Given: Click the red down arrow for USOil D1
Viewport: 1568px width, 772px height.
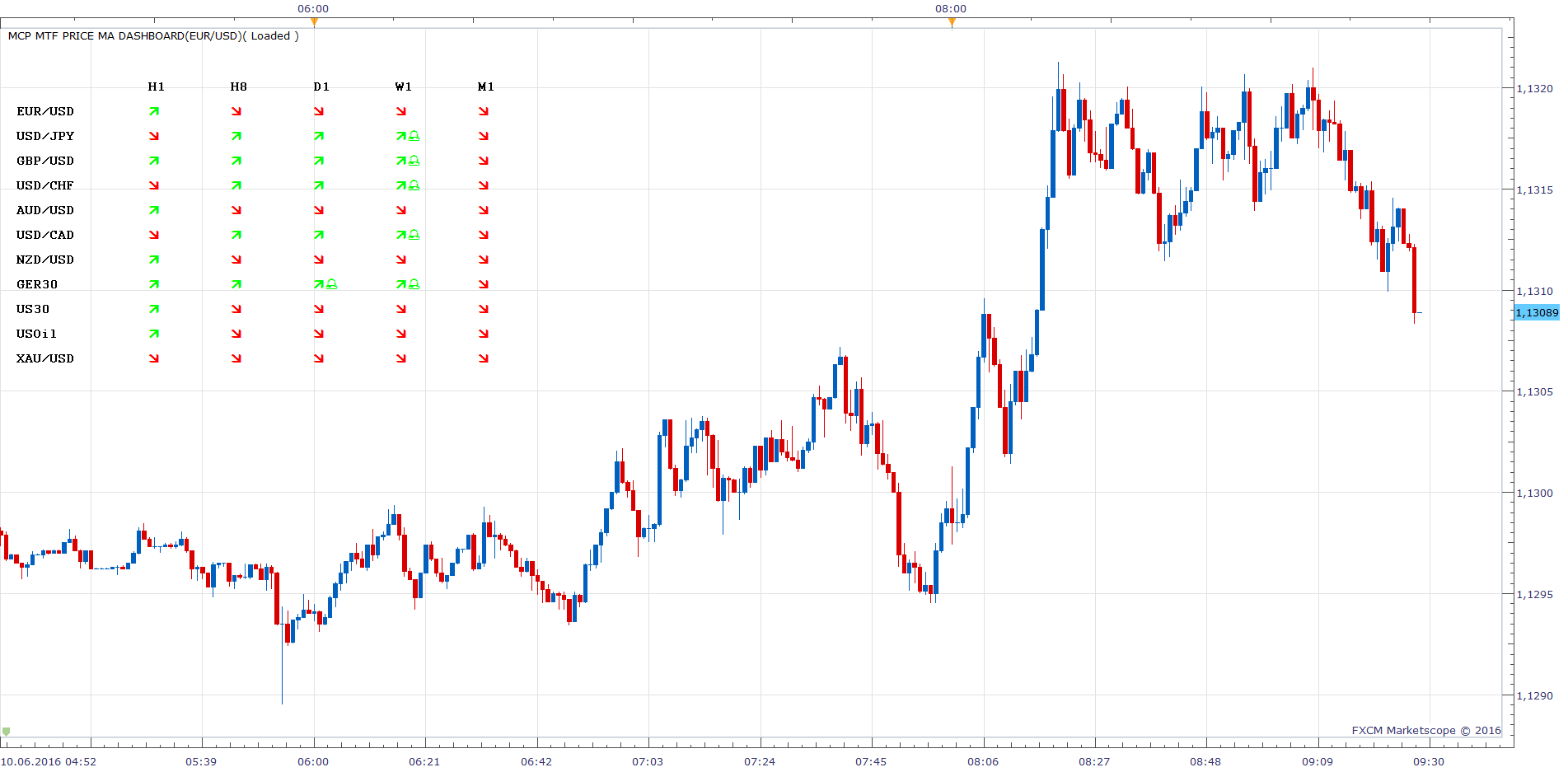Looking at the screenshot, I should (x=319, y=334).
